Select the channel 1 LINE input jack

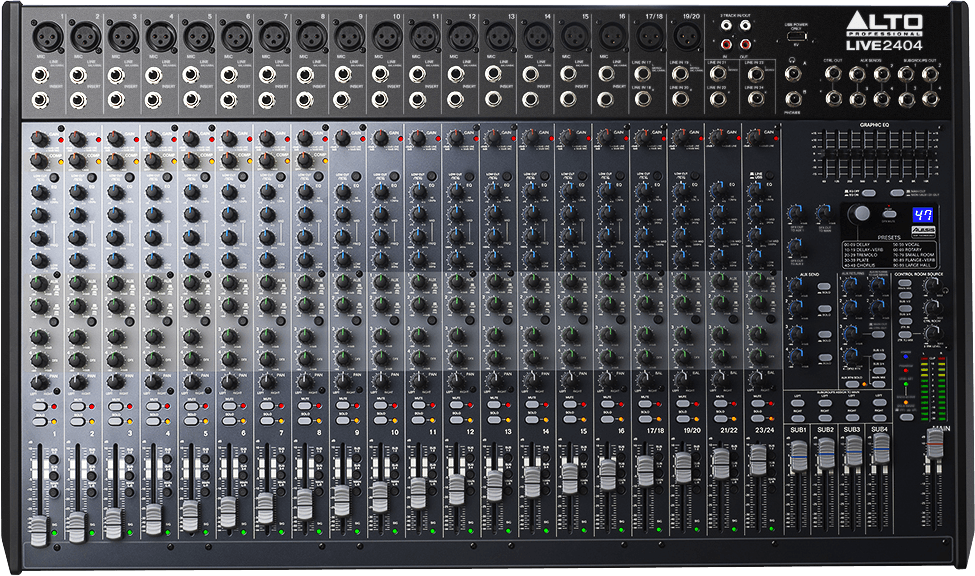(40, 76)
